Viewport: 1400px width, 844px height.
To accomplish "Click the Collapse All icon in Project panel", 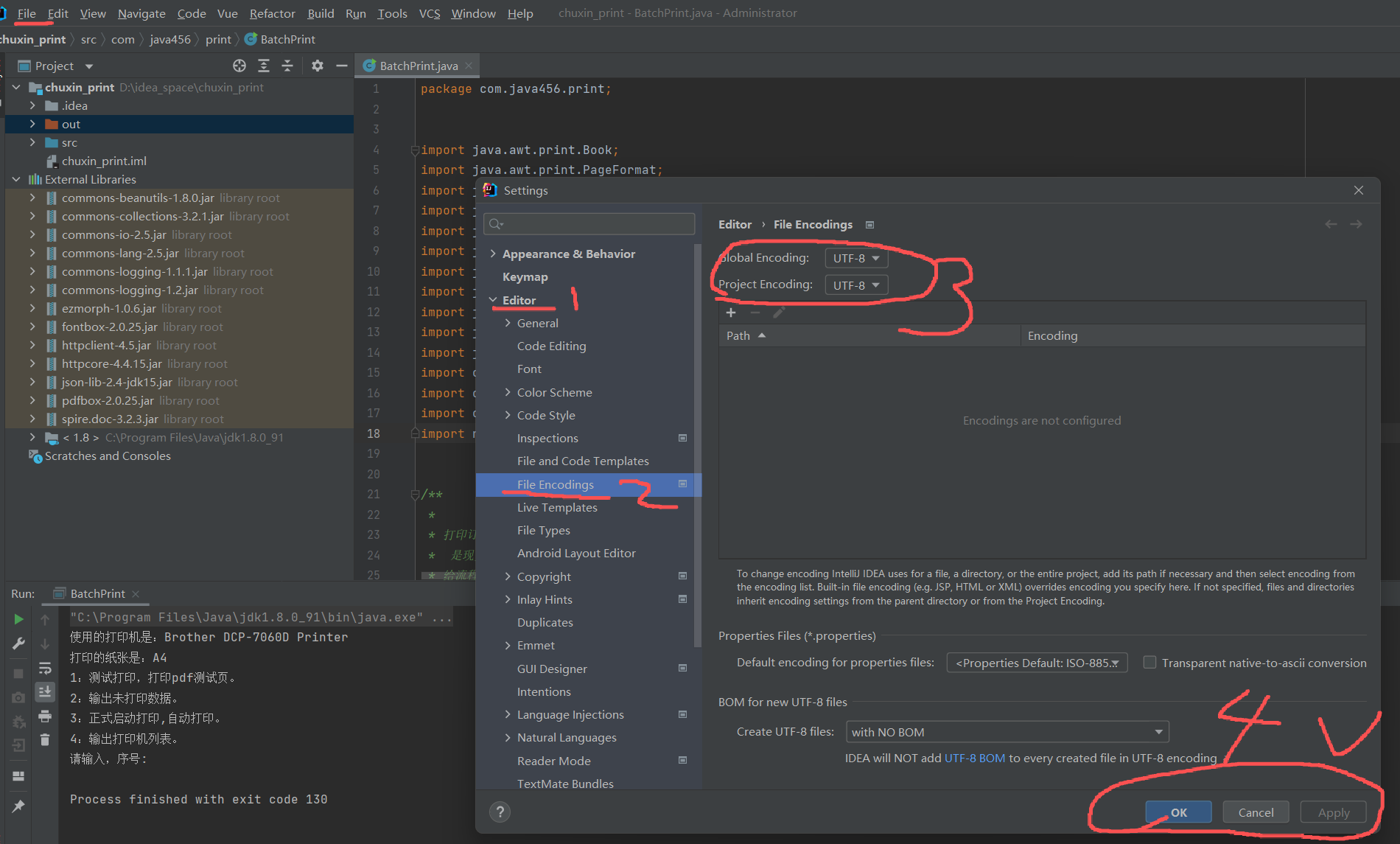I will click(287, 66).
